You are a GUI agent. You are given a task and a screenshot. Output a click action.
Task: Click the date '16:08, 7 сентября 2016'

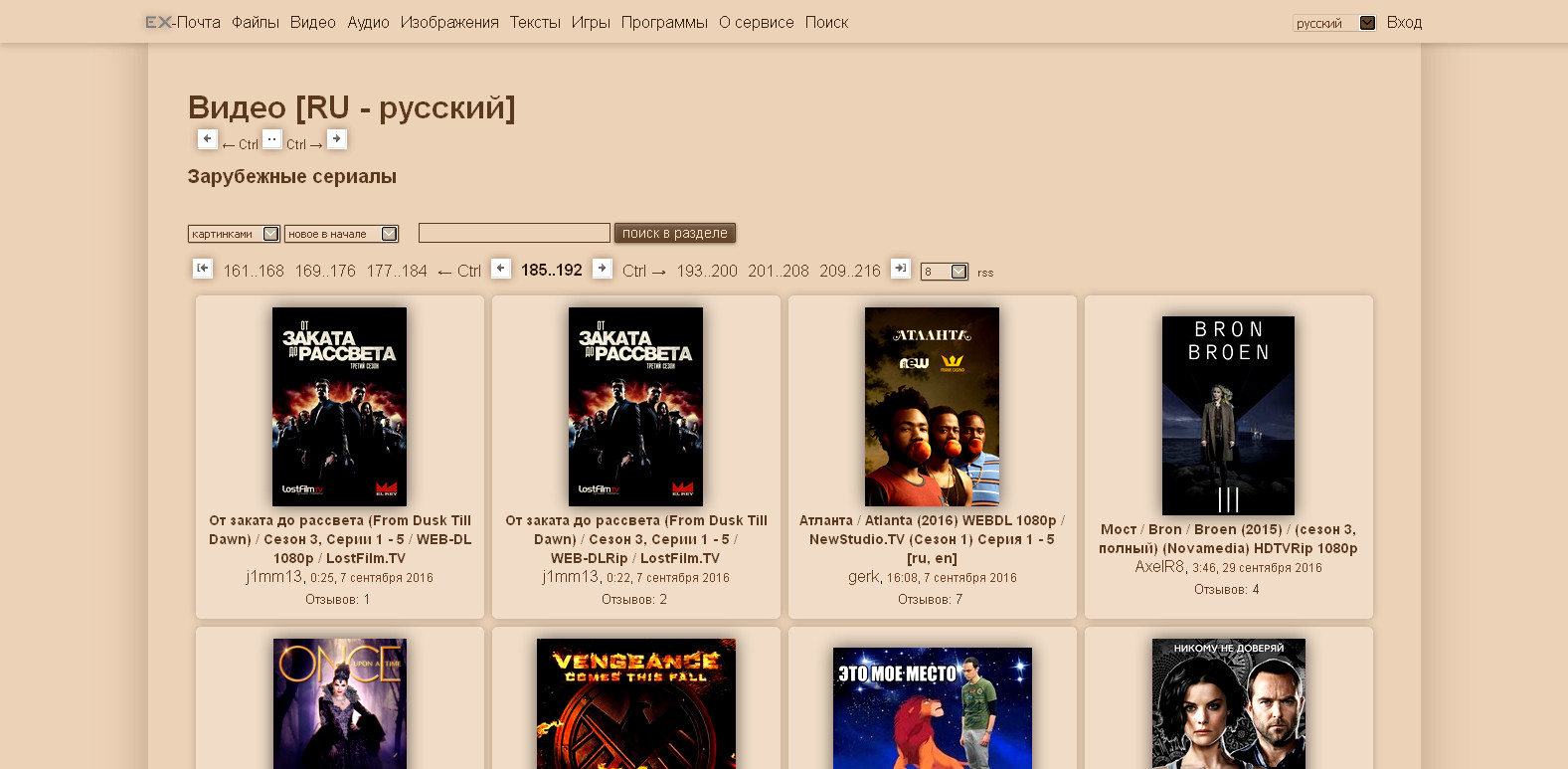(x=952, y=578)
